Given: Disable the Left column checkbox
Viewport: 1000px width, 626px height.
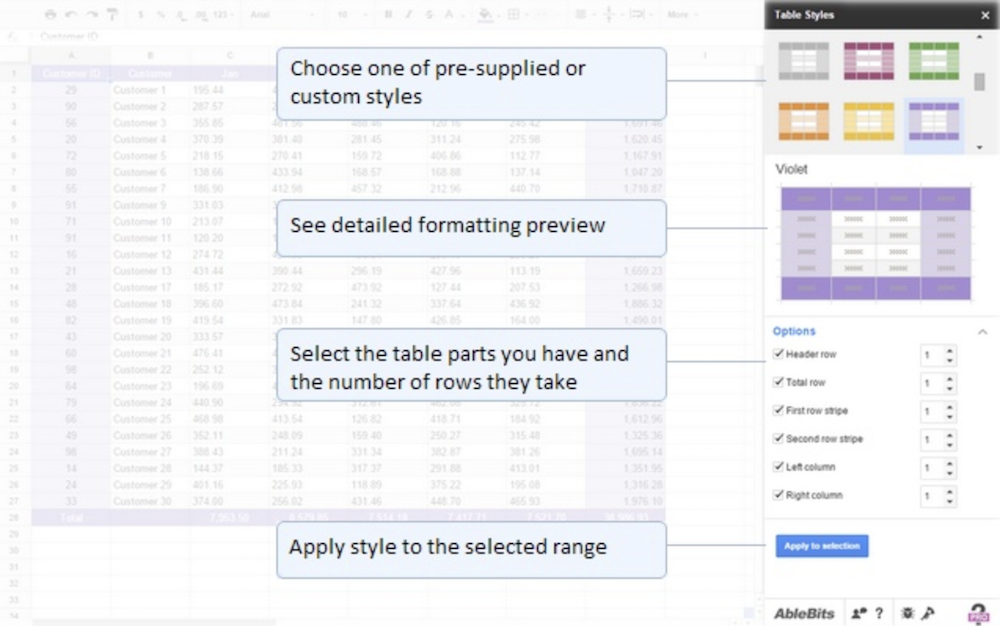Looking at the screenshot, I should pos(779,467).
